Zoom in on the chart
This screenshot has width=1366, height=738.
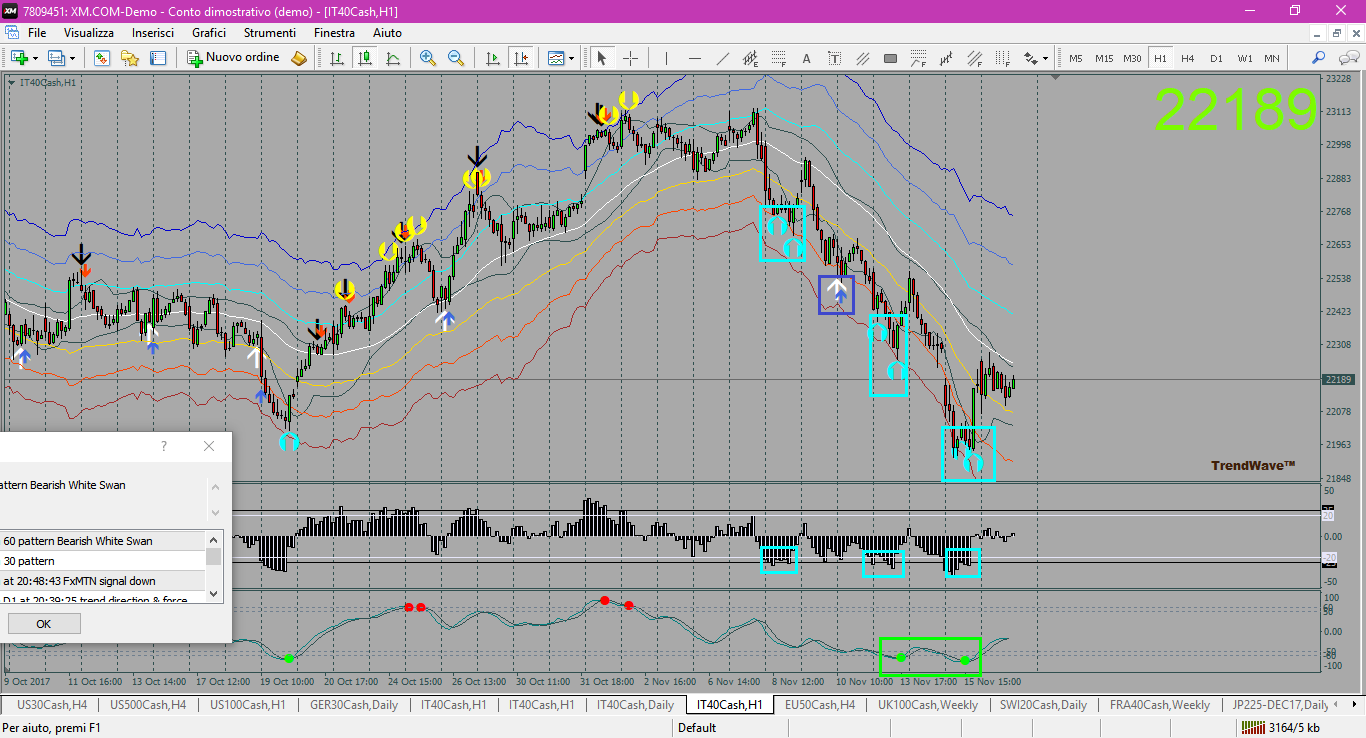[x=428, y=58]
